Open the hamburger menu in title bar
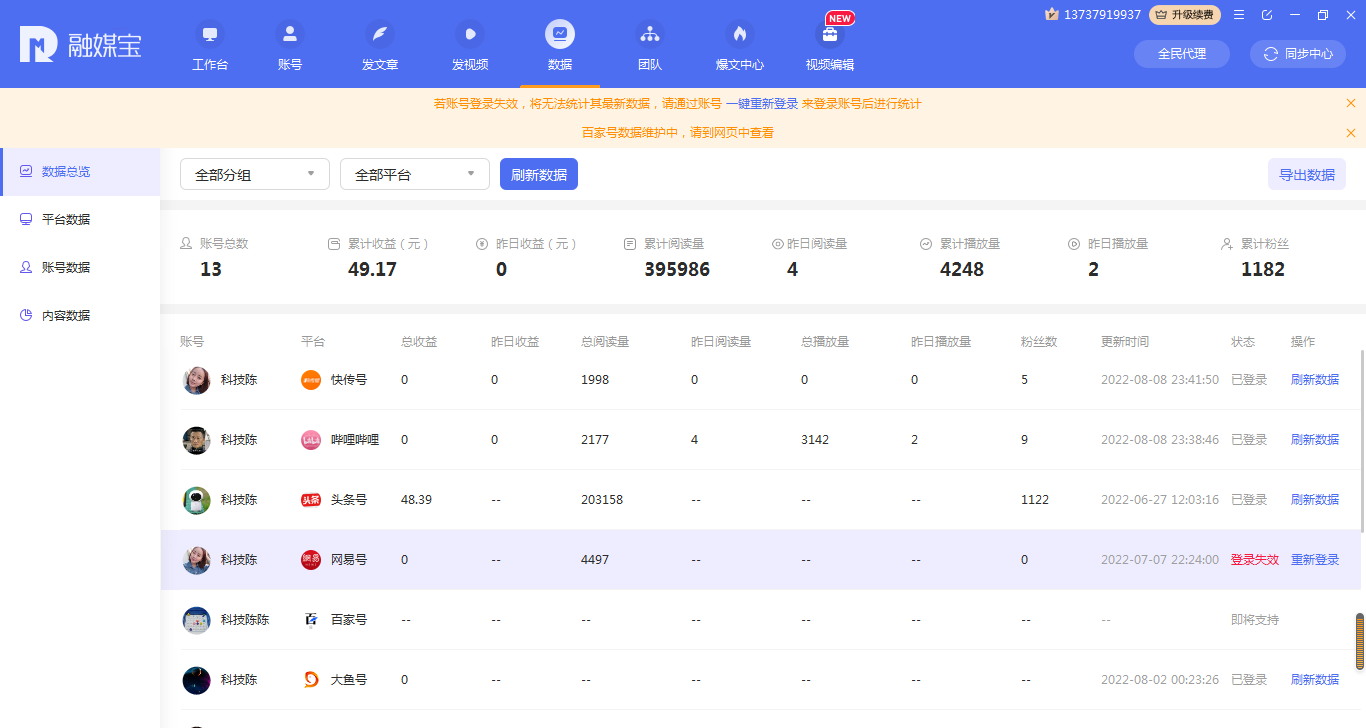Viewport: 1366px width, 728px height. coord(1239,15)
